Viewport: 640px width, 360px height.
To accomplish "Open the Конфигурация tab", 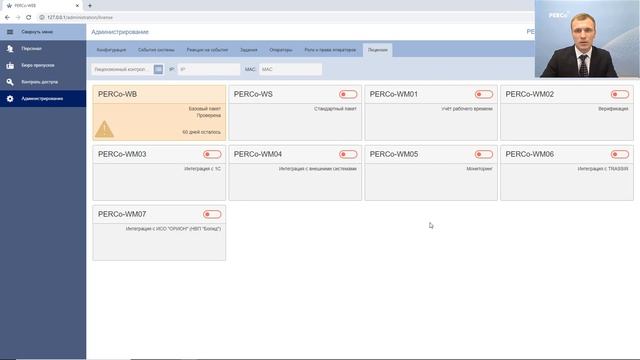I will (111, 50).
